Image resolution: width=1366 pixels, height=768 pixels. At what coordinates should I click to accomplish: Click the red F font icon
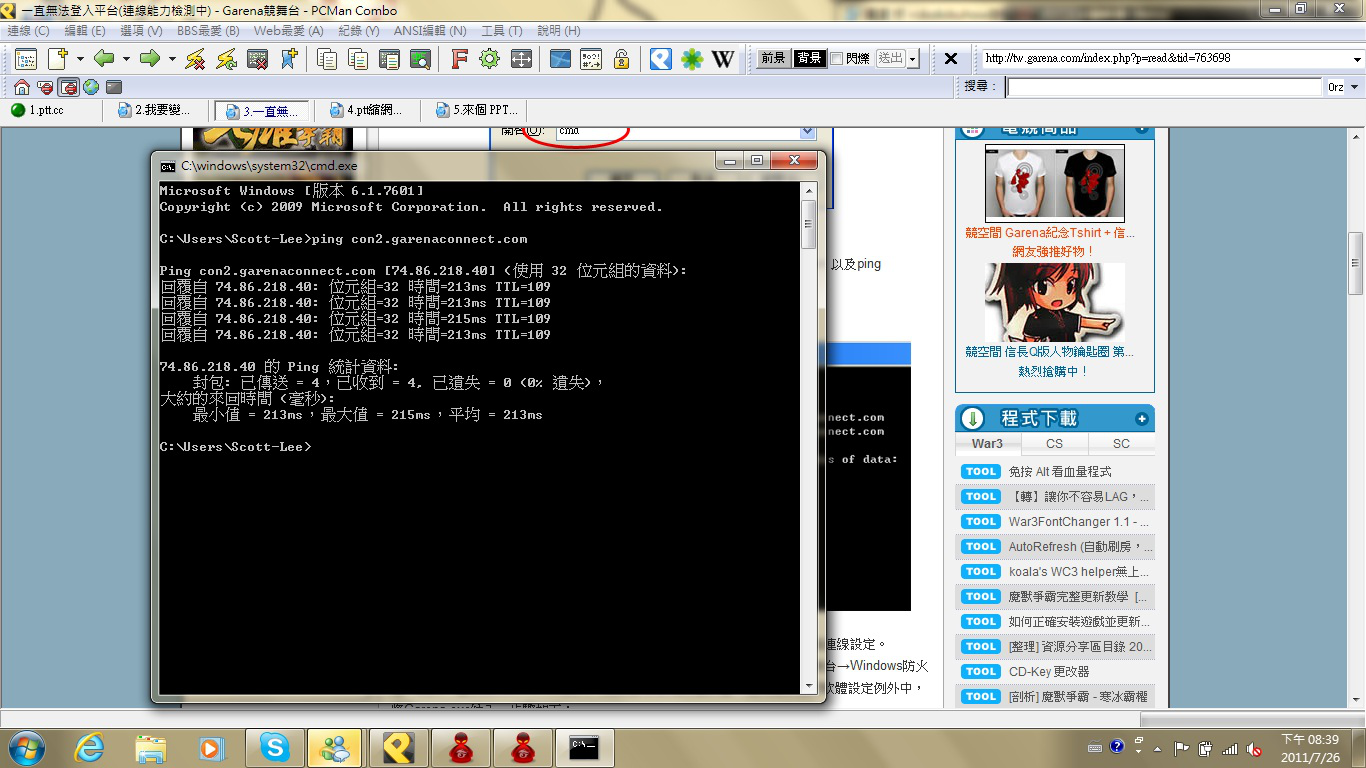(459, 59)
